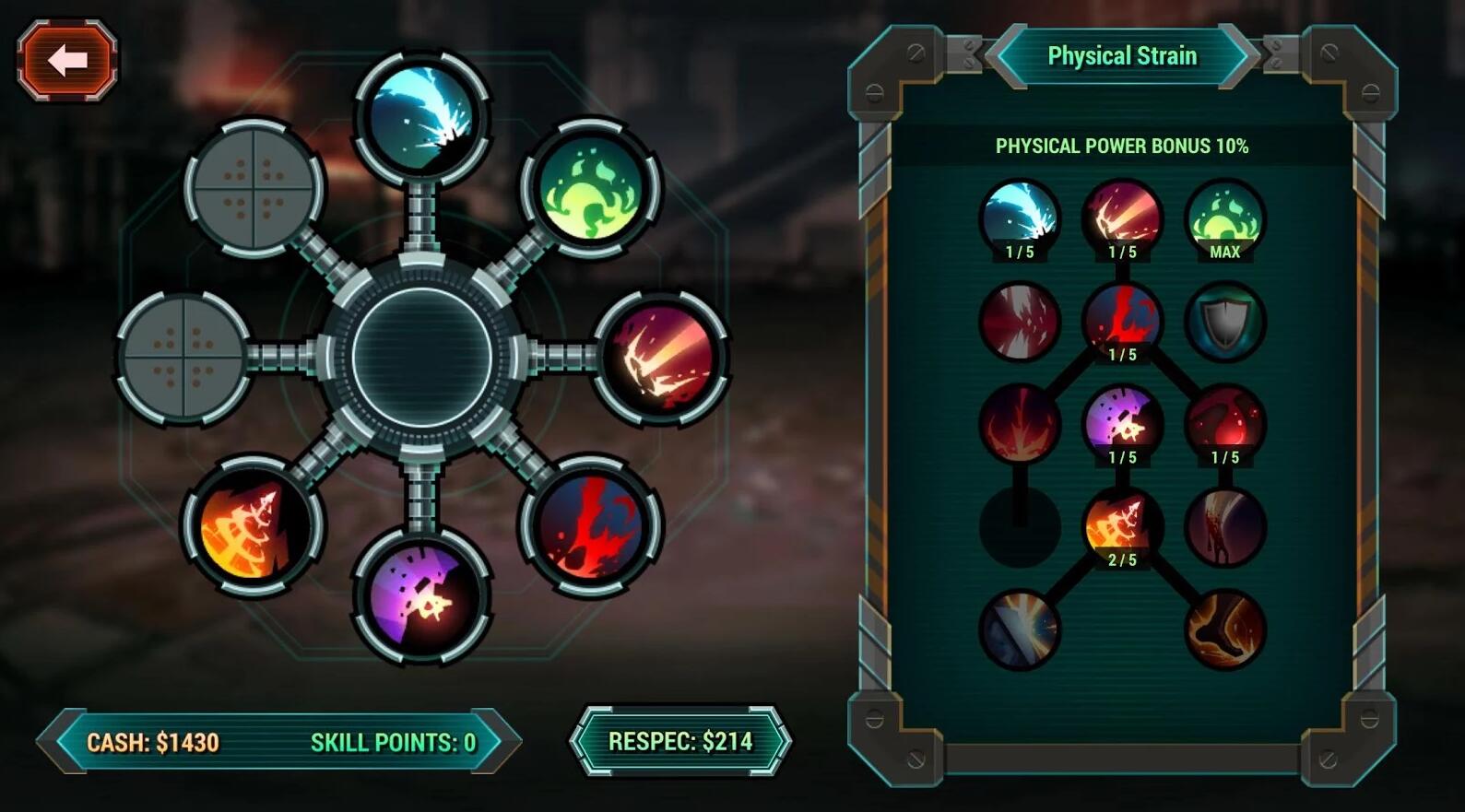Select the red meteor strike skill in the wheel
The image size is (1465, 812).
click(660, 357)
